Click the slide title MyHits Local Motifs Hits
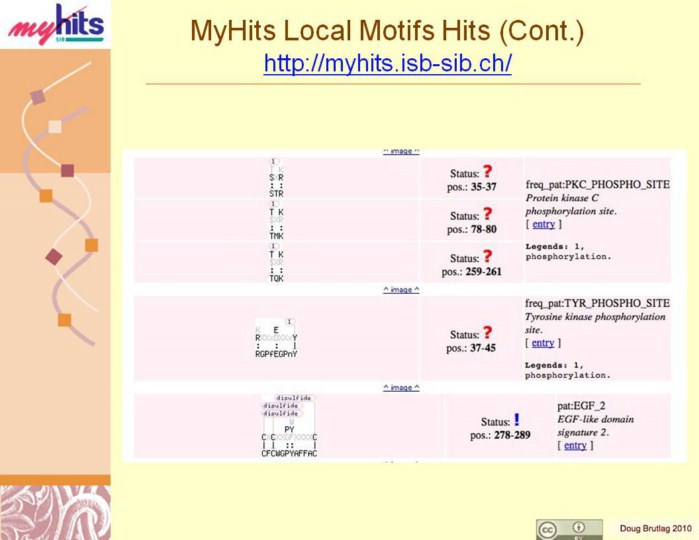The image size is (699, 540). click(387, 32)
